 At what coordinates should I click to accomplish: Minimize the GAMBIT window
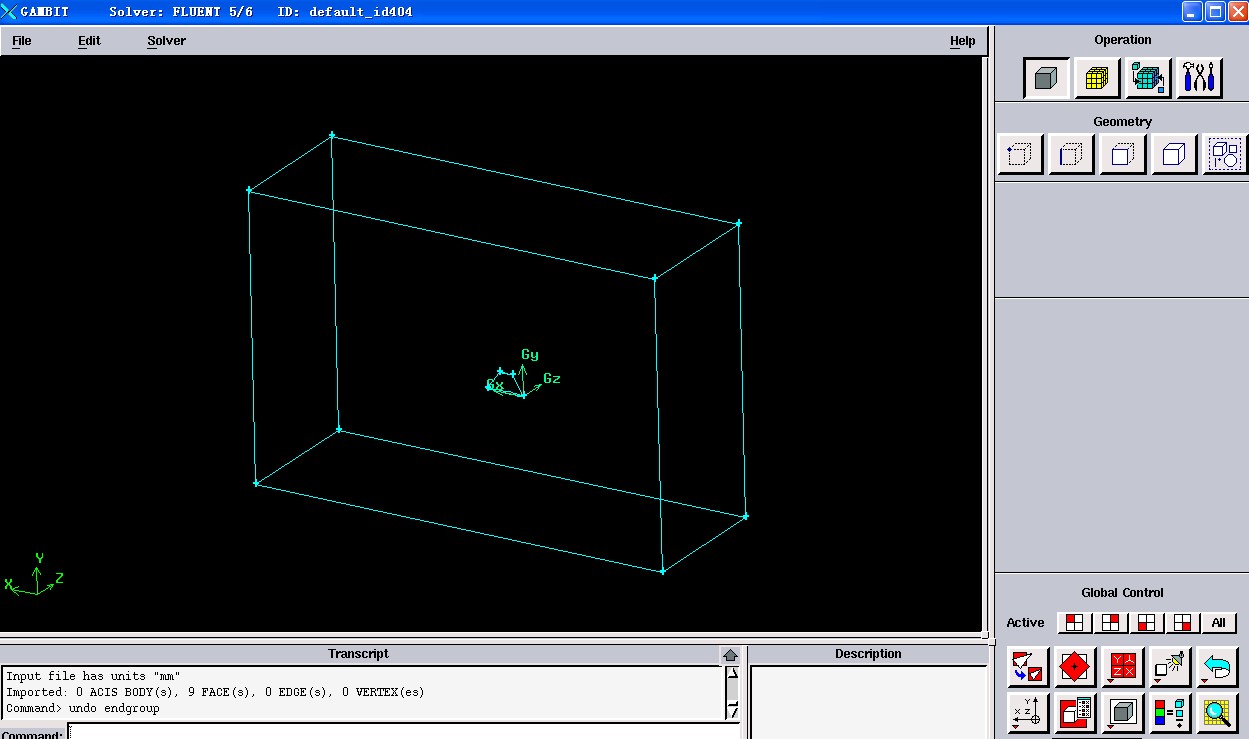point(1192,12)
